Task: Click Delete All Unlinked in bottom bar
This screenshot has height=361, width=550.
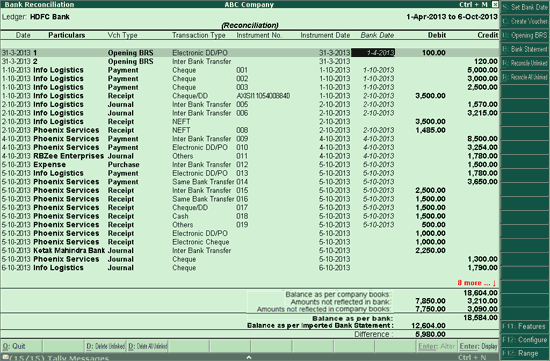Action: point(148,346)
